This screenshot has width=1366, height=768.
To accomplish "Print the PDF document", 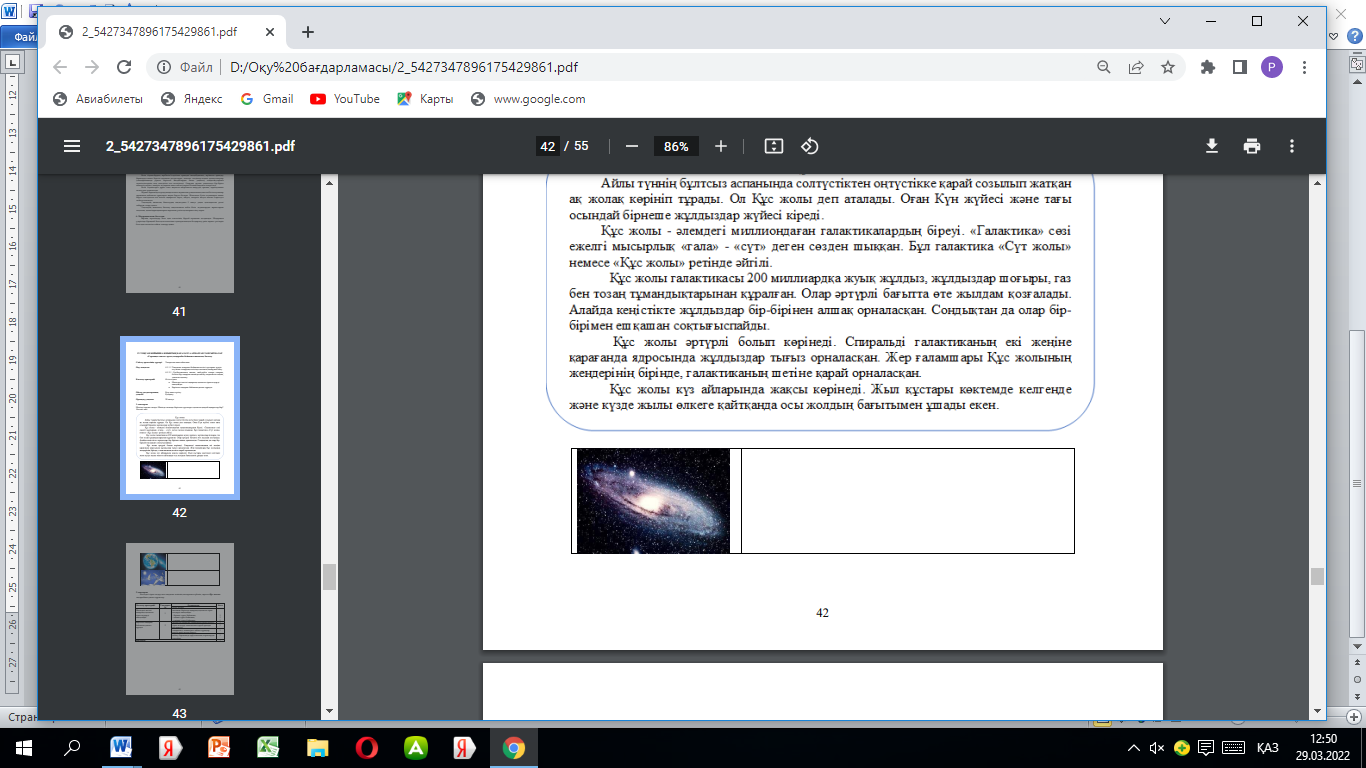I will [1252, 146].
